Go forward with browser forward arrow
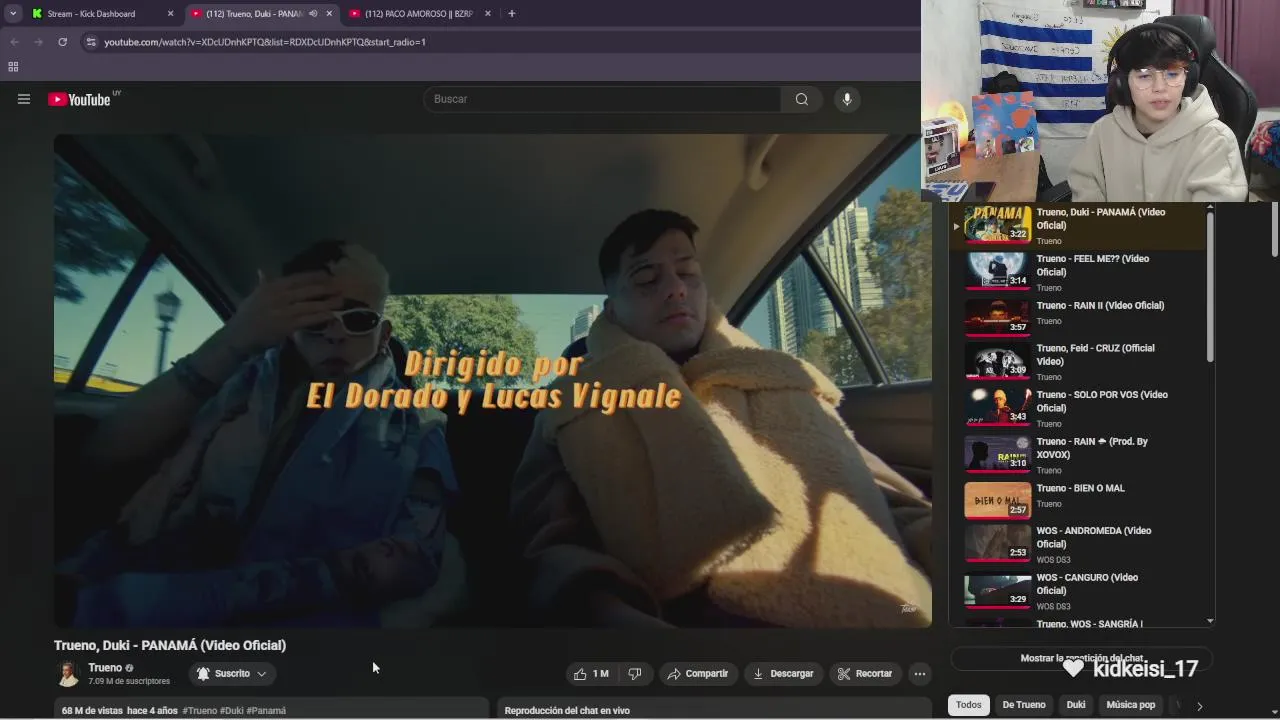1280x720 pixels. coord(38,42)
